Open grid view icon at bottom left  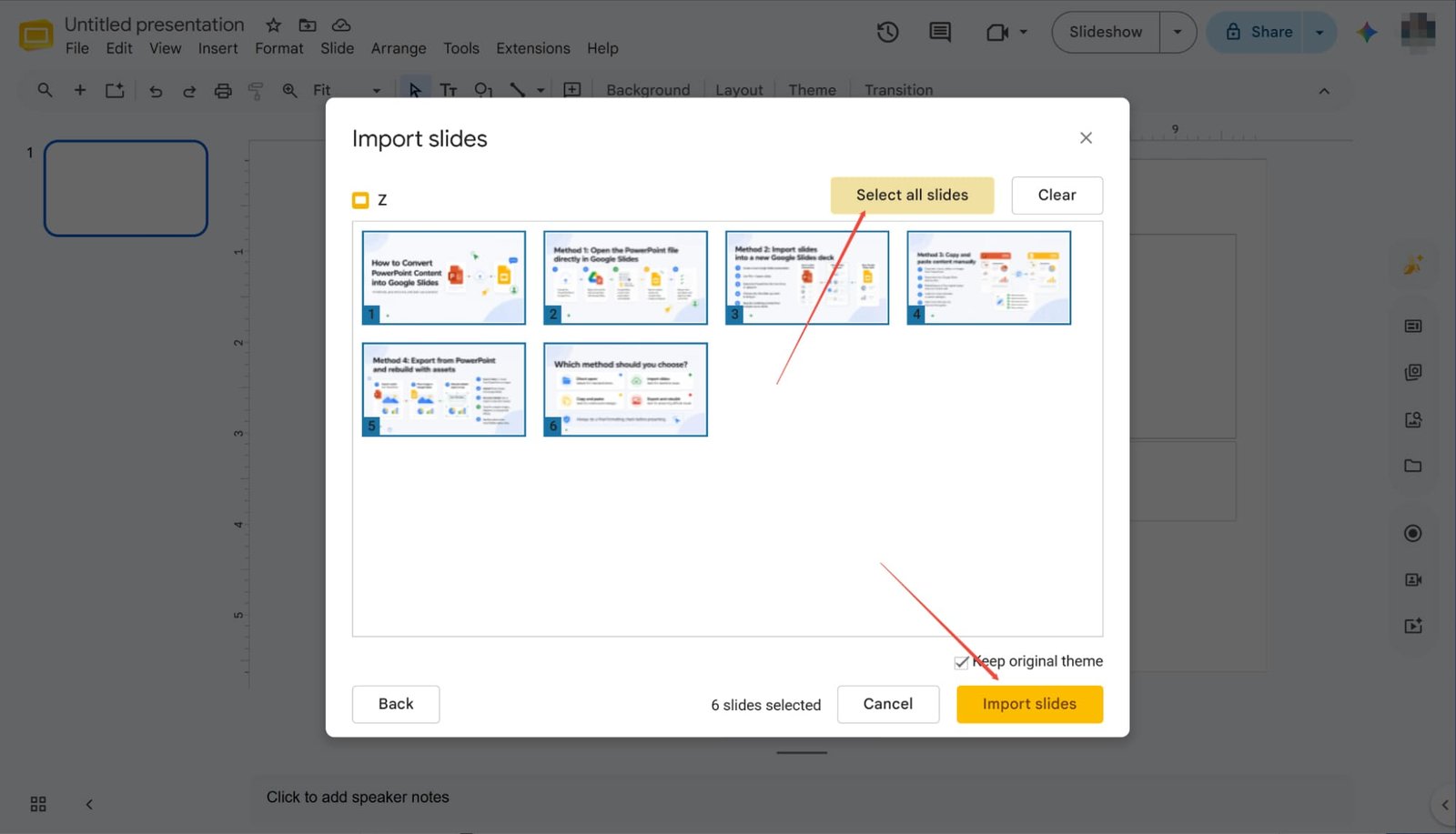pyautogui.click(x=38, y=804)
